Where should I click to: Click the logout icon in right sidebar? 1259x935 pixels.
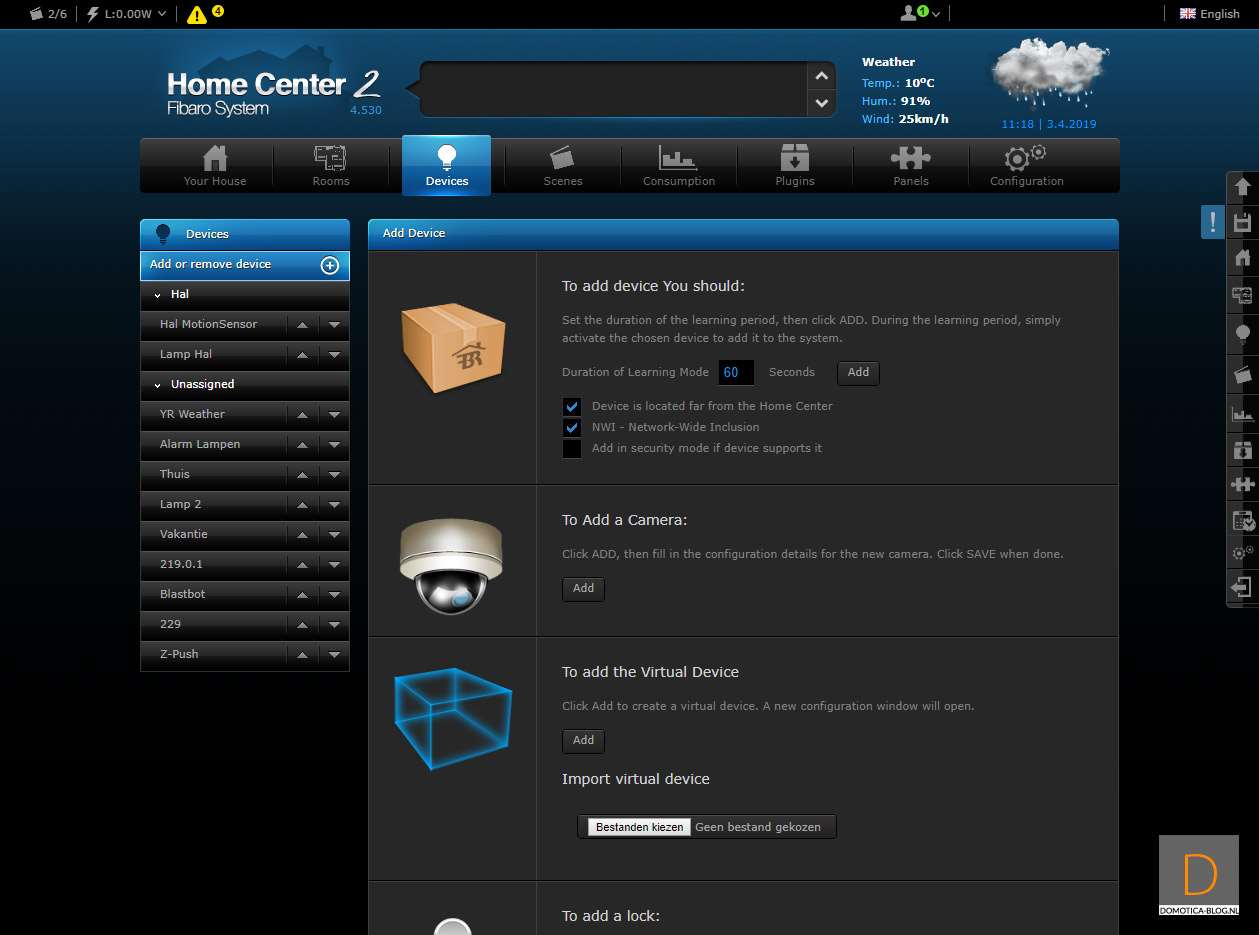click(x=1242, y=587)
